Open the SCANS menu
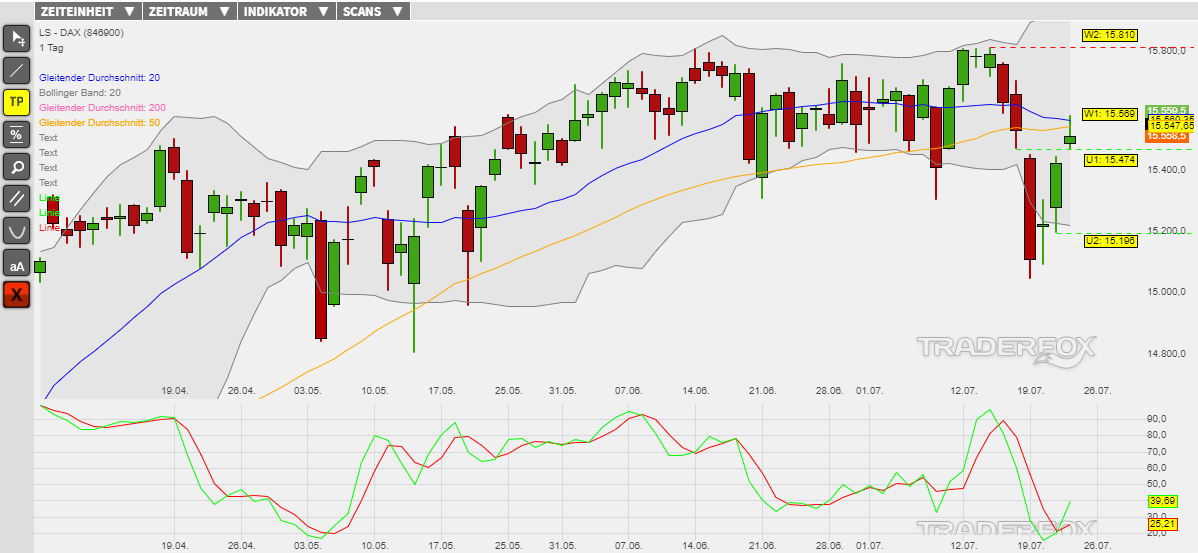1198x553 pixels. tap(372, 12)
